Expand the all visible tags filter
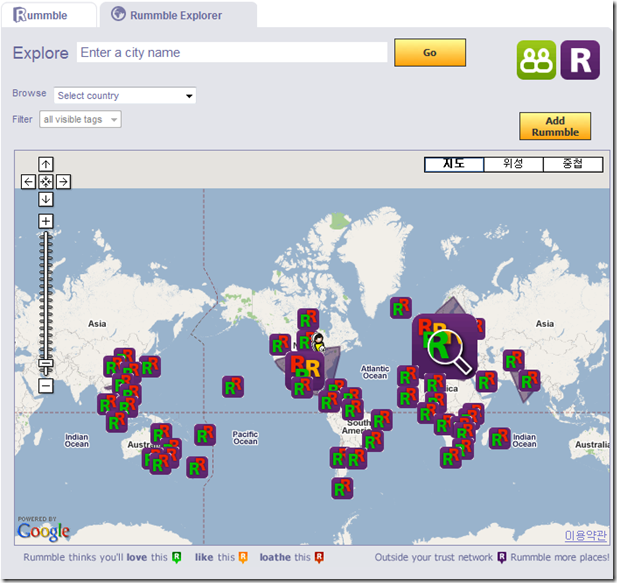 coord(80,119)
